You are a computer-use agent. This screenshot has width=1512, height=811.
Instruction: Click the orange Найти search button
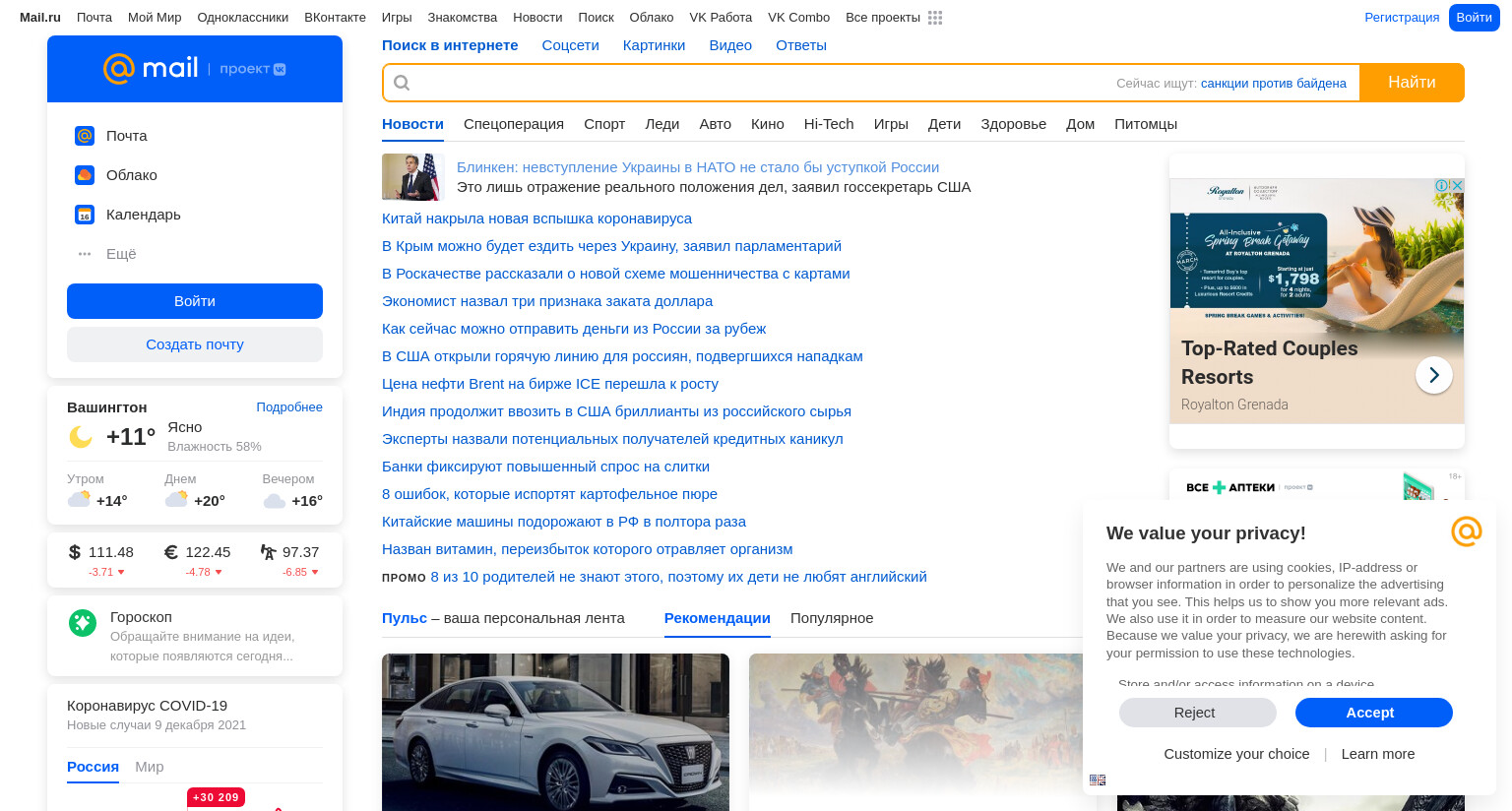click(1412, 83)
